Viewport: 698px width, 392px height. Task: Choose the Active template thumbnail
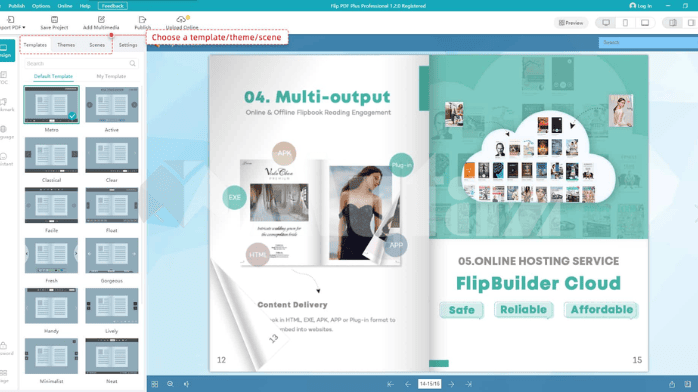click(112, 105)
